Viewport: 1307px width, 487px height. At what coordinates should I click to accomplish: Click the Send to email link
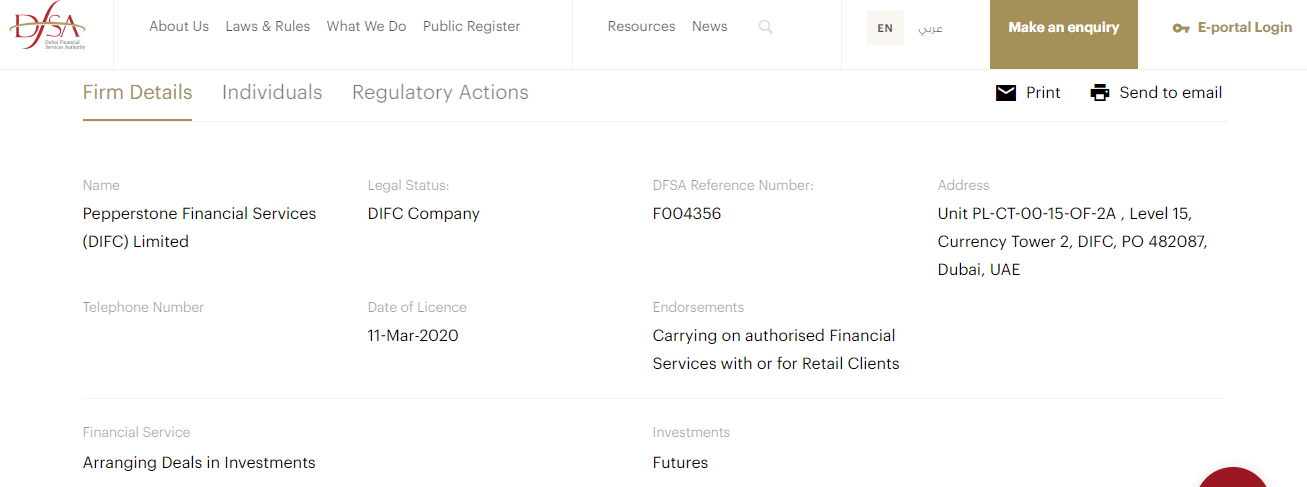(x=1171, y=93)
